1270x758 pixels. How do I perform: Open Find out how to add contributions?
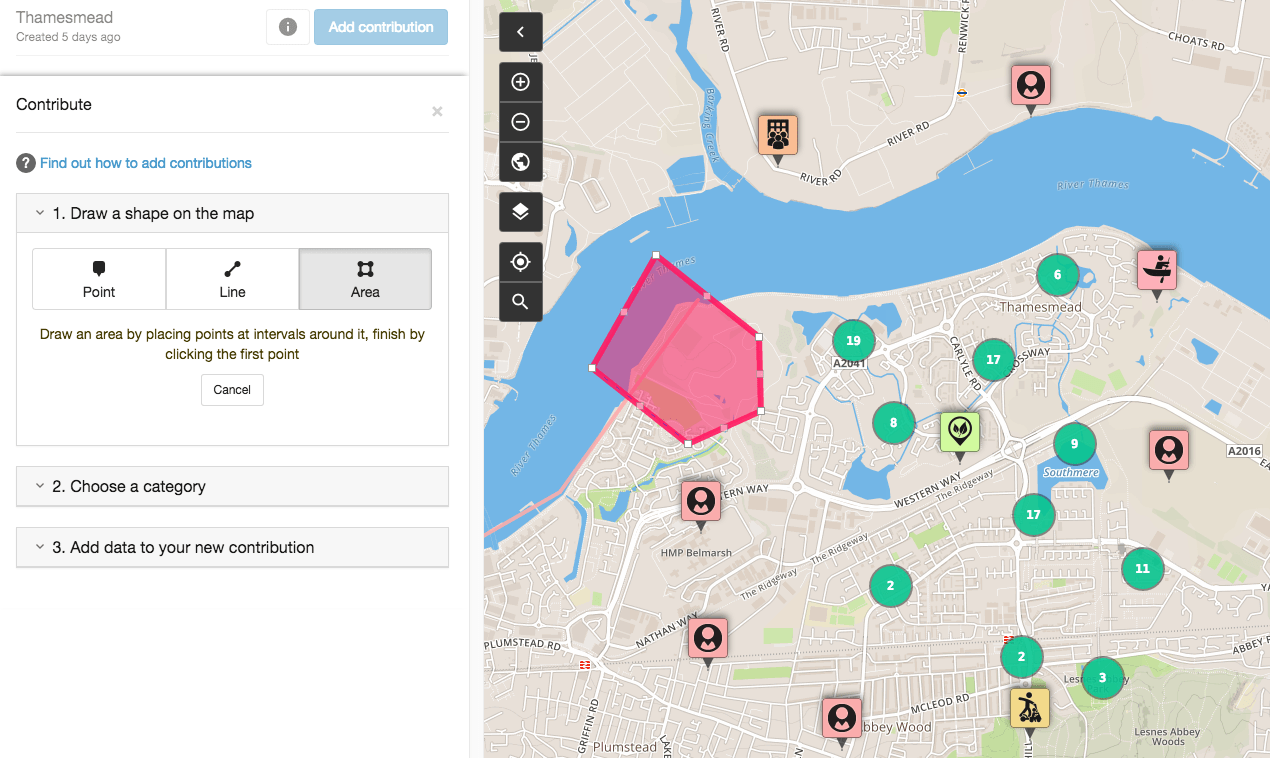tap(144, 163)
